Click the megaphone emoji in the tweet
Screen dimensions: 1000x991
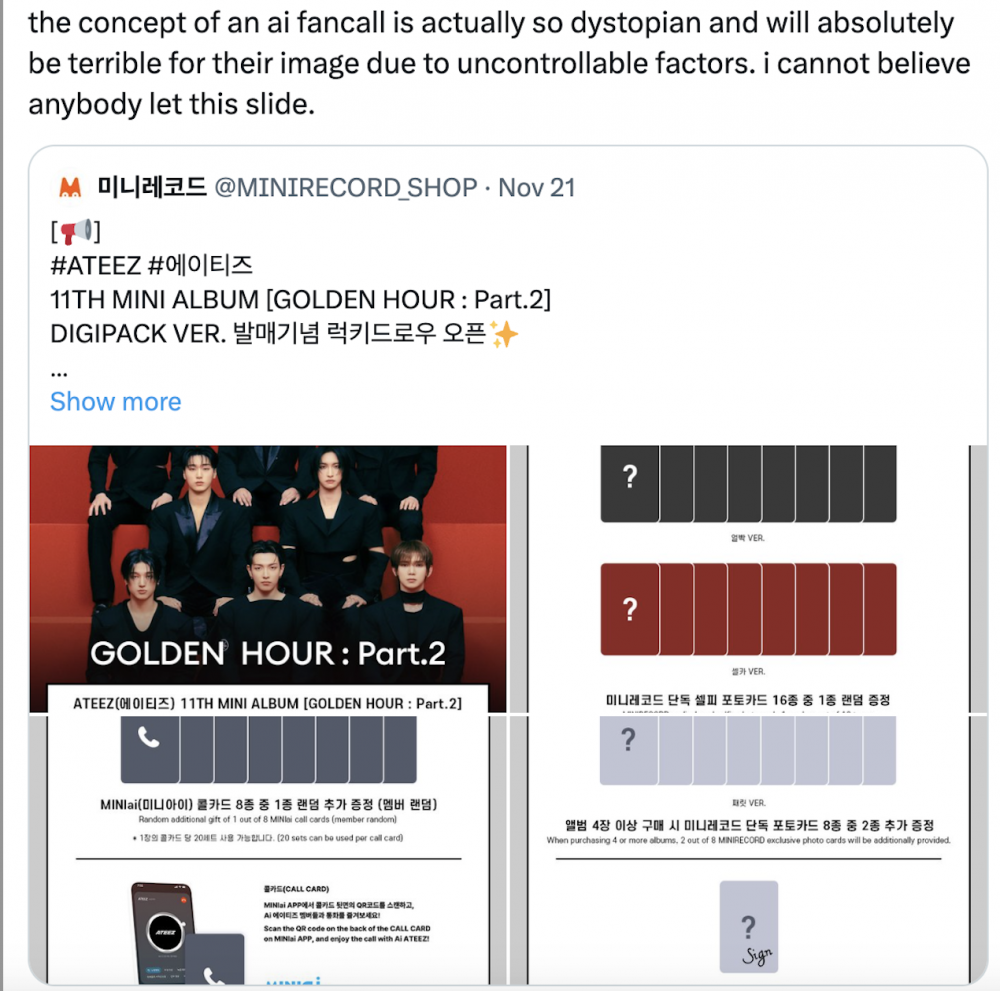(x=77, y=231)
